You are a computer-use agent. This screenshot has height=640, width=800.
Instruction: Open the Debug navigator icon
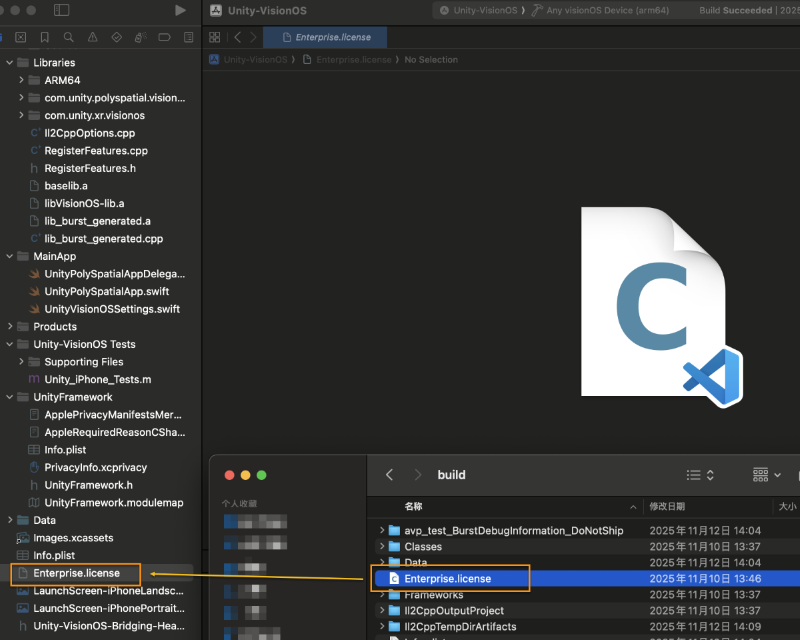pyautogui.click(x=139, y=37)
